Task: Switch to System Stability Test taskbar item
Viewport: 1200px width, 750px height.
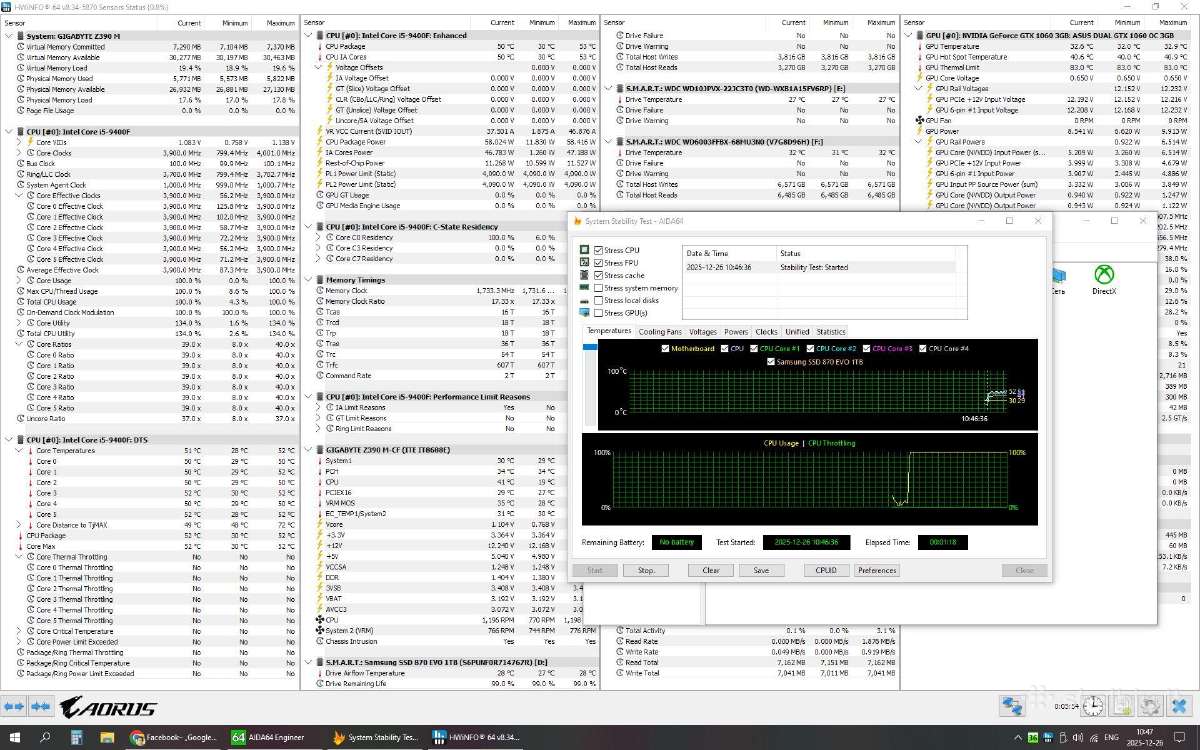Action: pos(375,737)
